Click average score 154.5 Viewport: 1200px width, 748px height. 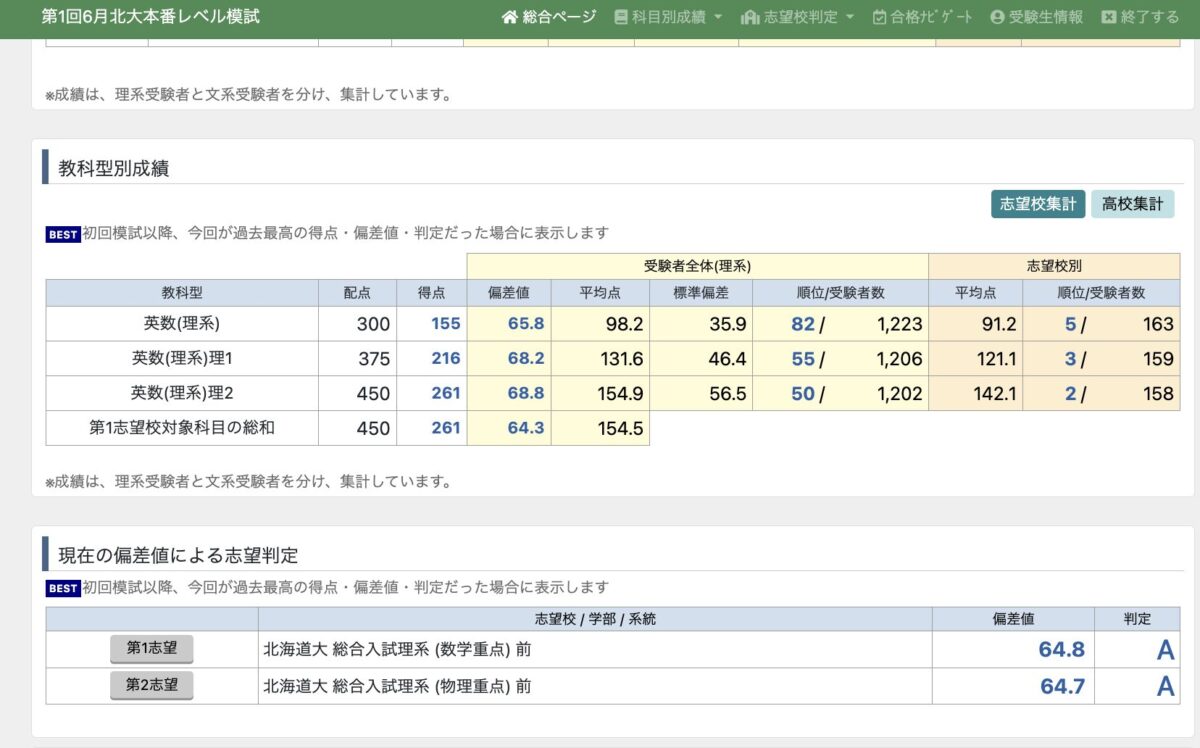click(620, 428)
